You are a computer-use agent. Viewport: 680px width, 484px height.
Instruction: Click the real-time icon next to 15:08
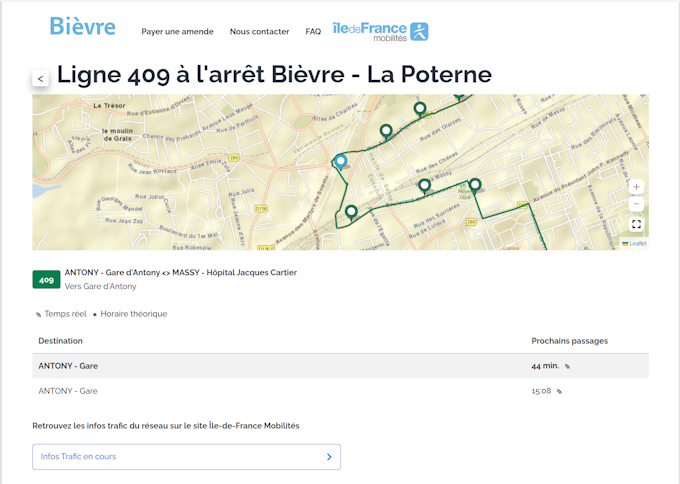[x=560, y=392]
